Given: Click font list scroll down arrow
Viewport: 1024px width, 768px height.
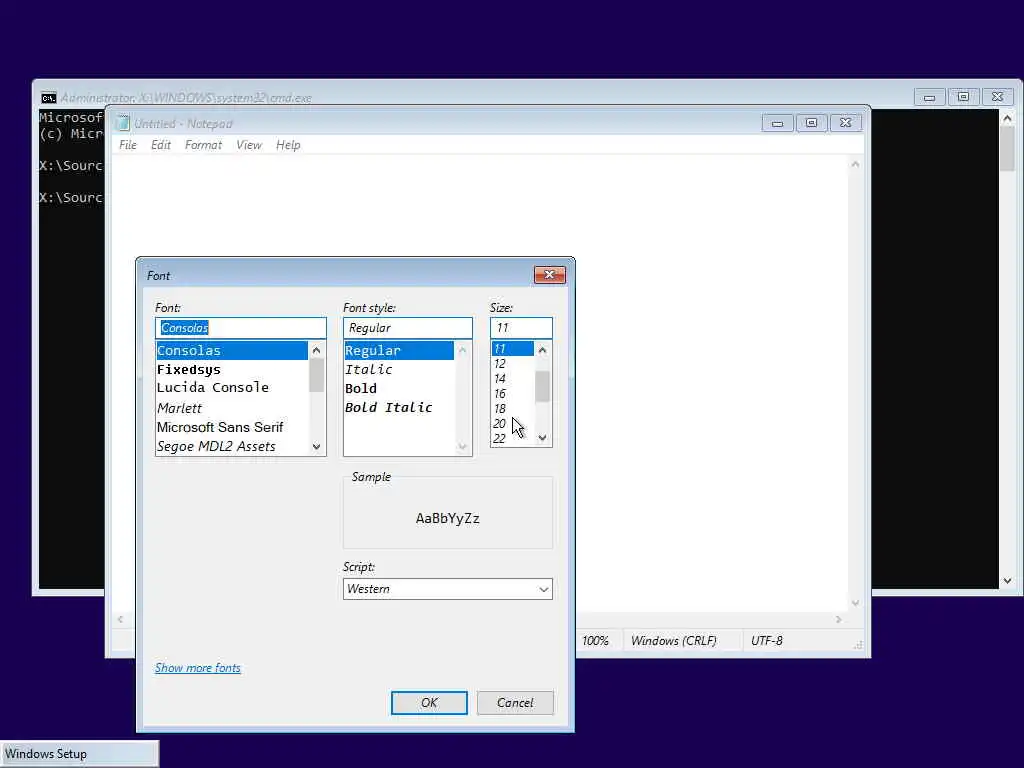Looking at the screenshot, I should click(x=317, y=447).
